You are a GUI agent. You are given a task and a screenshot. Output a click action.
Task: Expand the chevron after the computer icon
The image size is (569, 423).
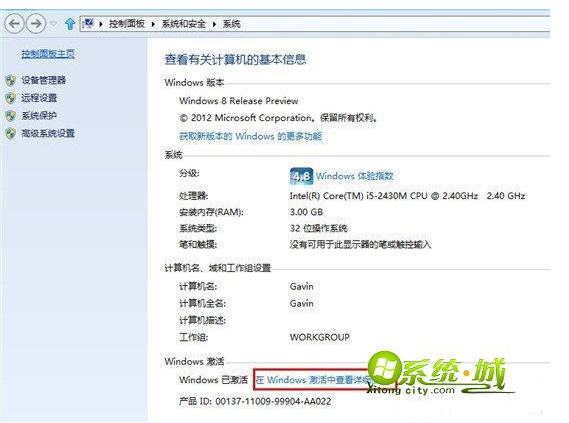101,24
